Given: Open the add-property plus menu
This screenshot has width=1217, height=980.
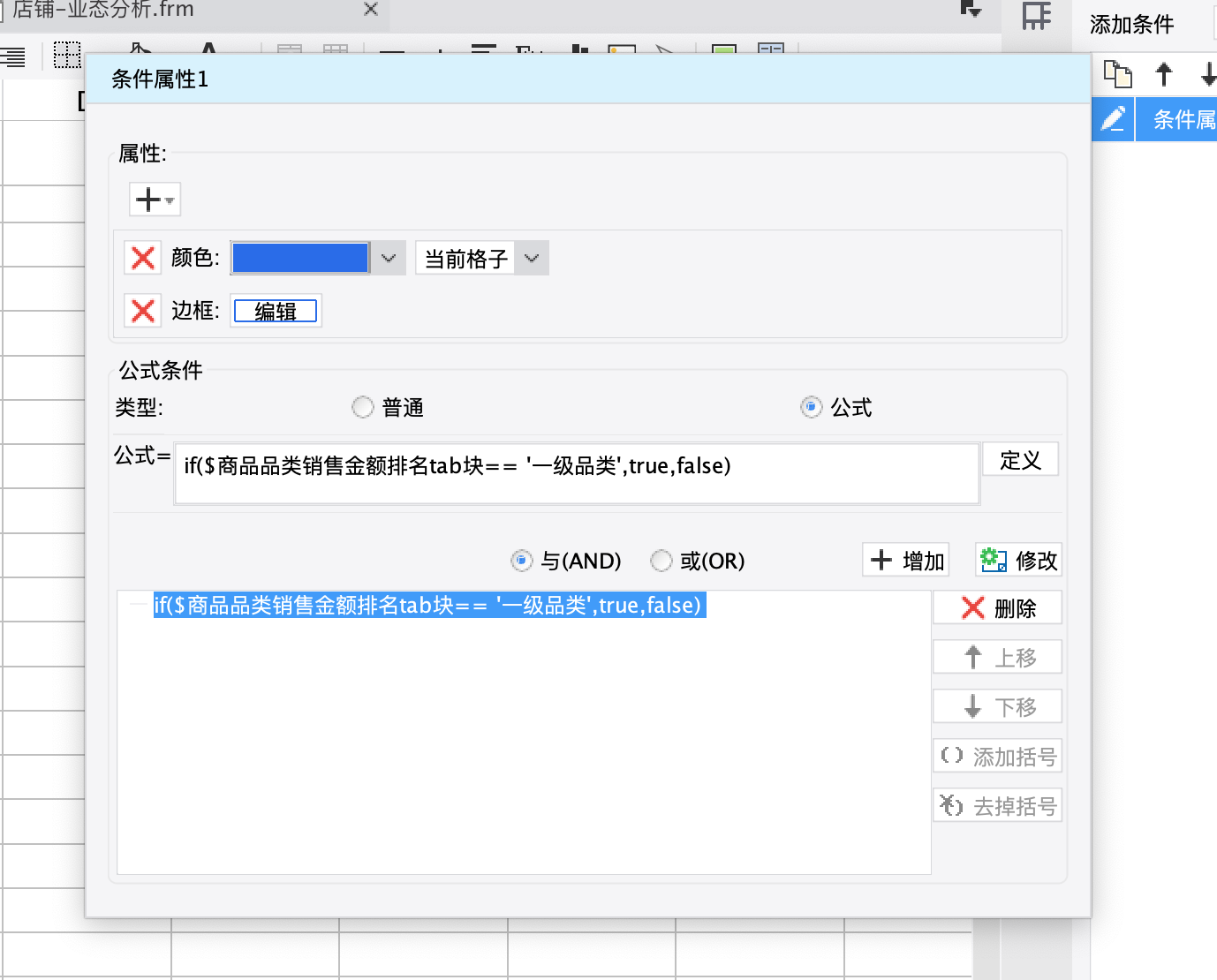Looking at the screenshot, I should (155, 200).
